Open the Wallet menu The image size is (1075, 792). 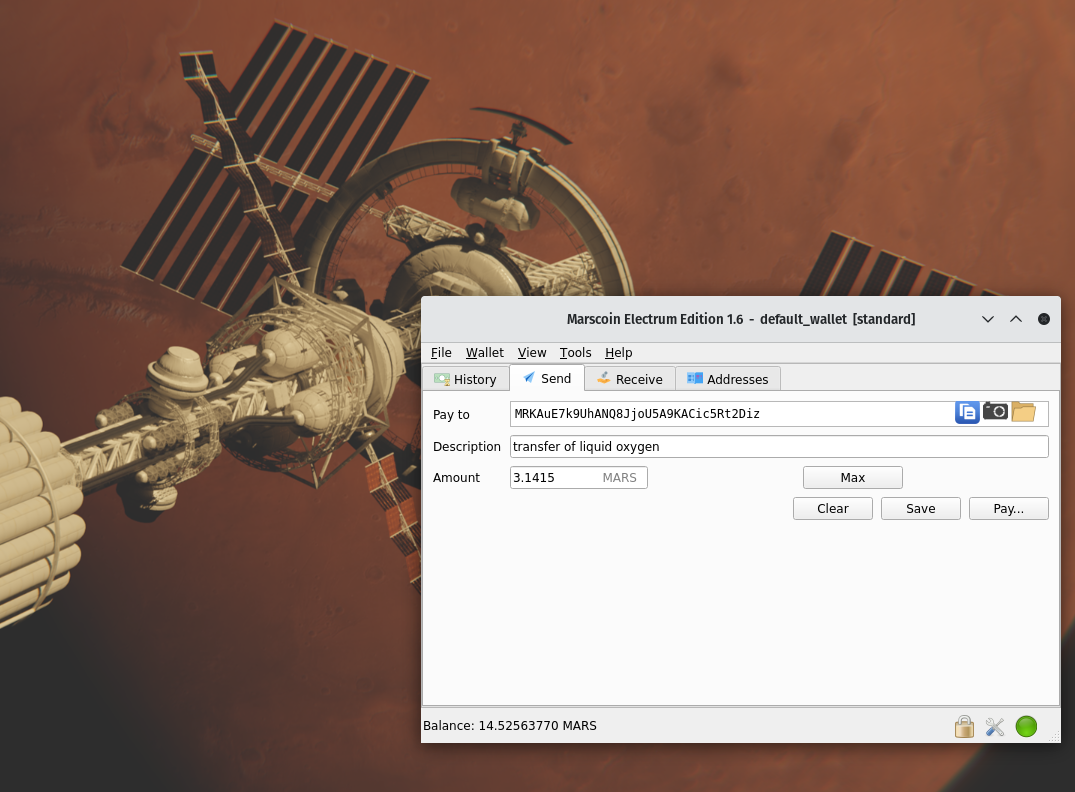point(484,352)
